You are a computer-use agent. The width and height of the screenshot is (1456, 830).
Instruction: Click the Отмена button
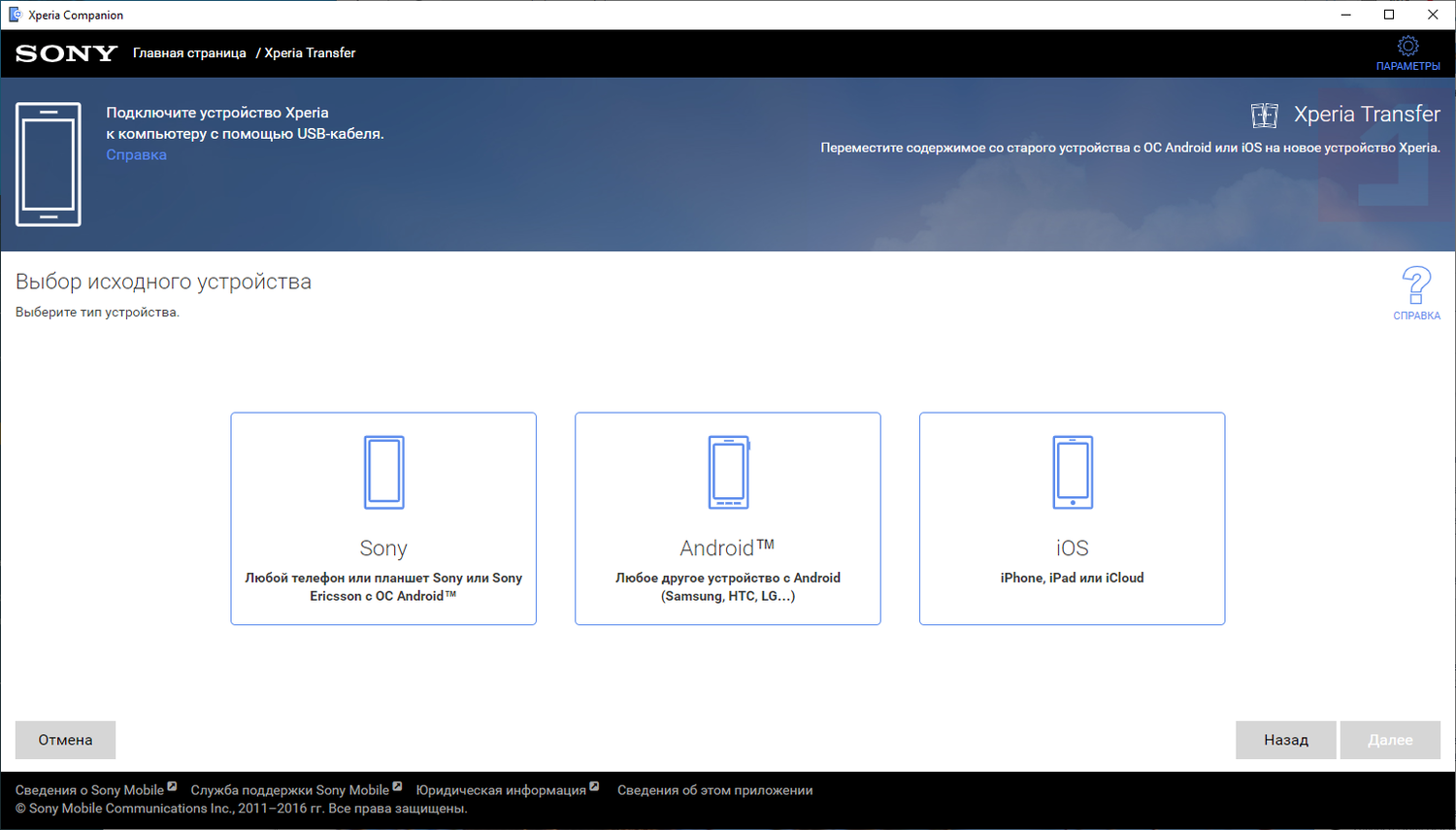[65, 740]
